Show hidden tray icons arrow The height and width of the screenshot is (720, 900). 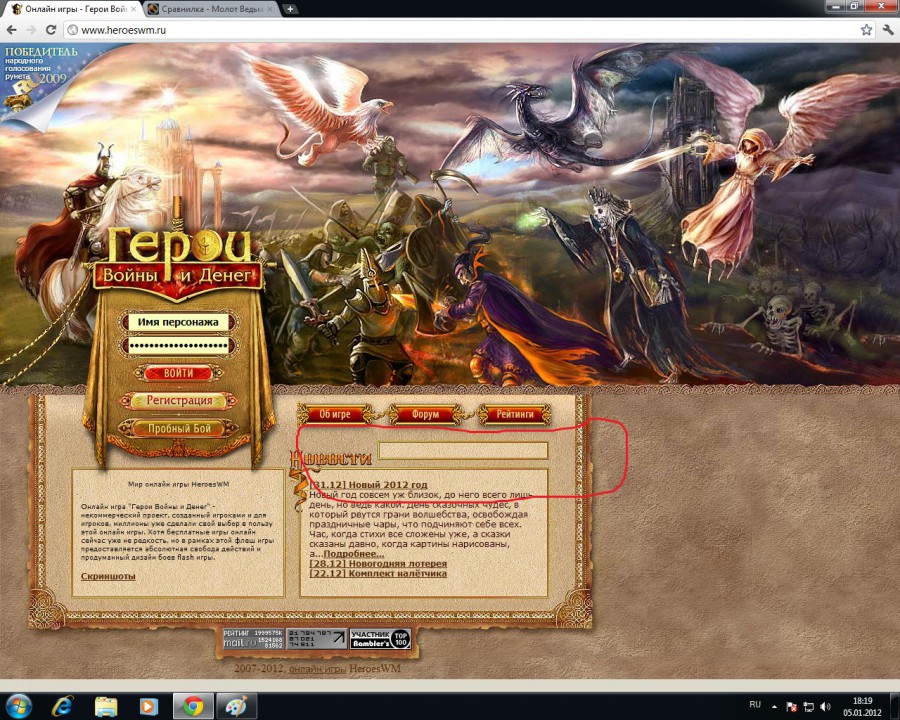pos(774,706)
